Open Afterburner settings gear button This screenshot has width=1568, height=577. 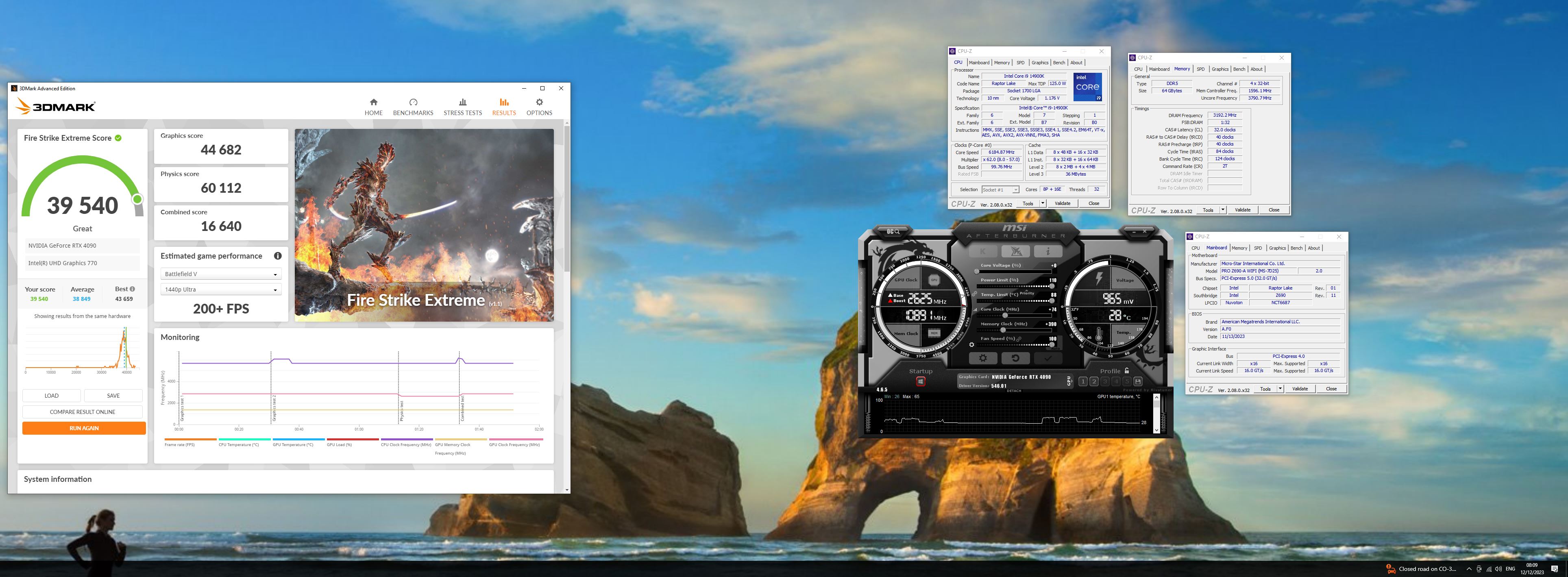click(983, 359)
